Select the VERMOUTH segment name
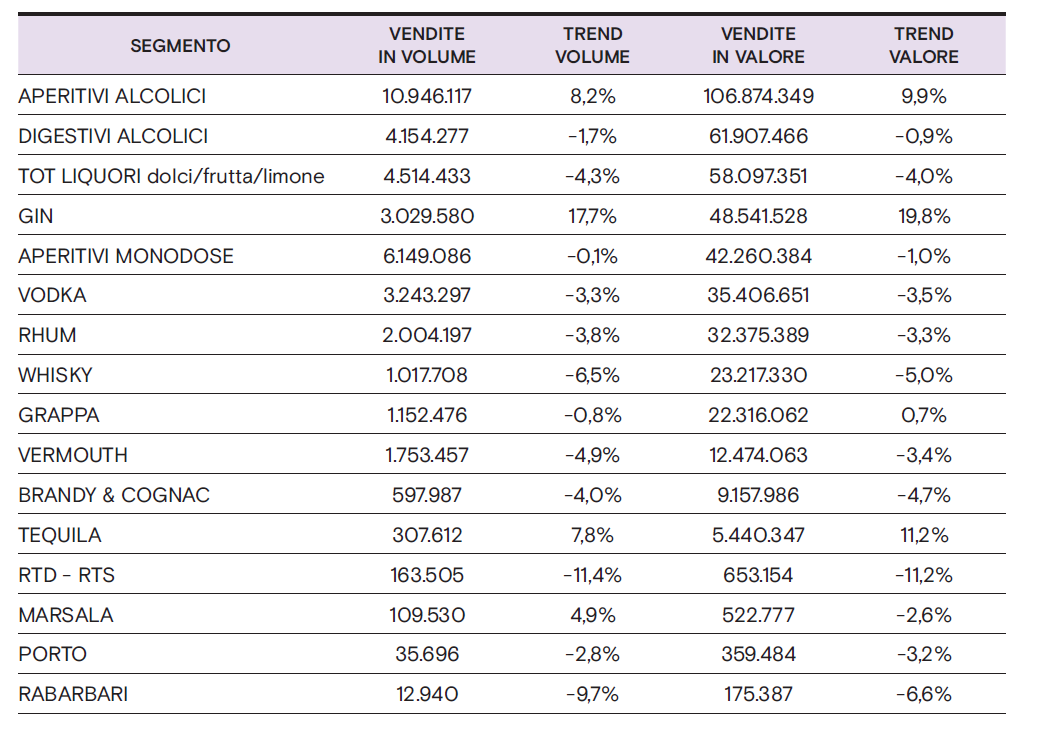This screenshot has width=1037, height=740. [x=73, y=455]
